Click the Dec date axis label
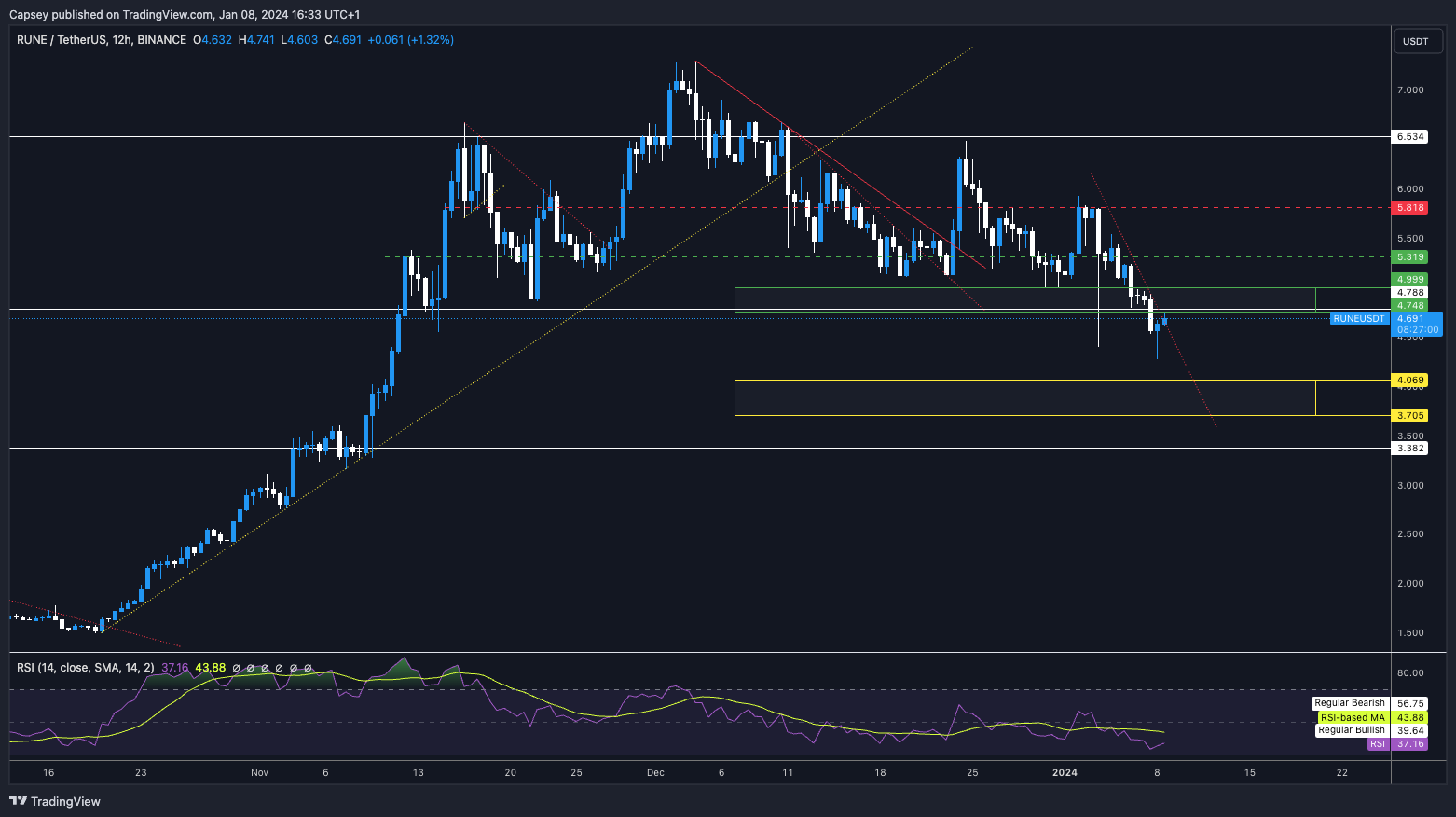 [x=655, y=773]
